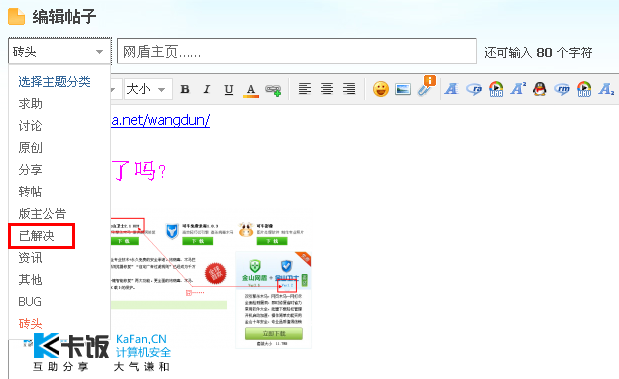Insert WMV video with the WMV player icon

click(x=584, y=89)
